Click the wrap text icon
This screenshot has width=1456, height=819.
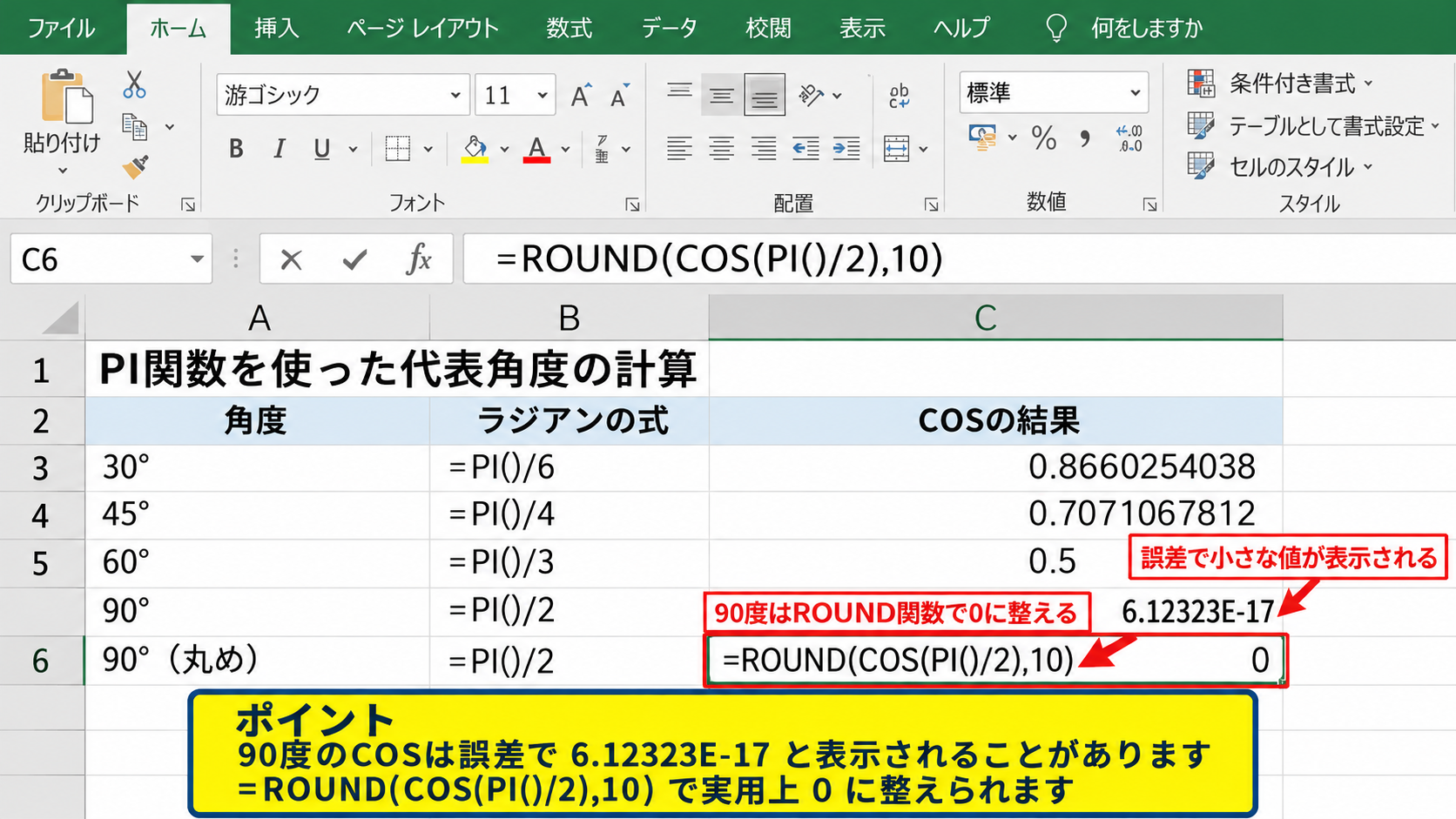click(x=900, y=95)
